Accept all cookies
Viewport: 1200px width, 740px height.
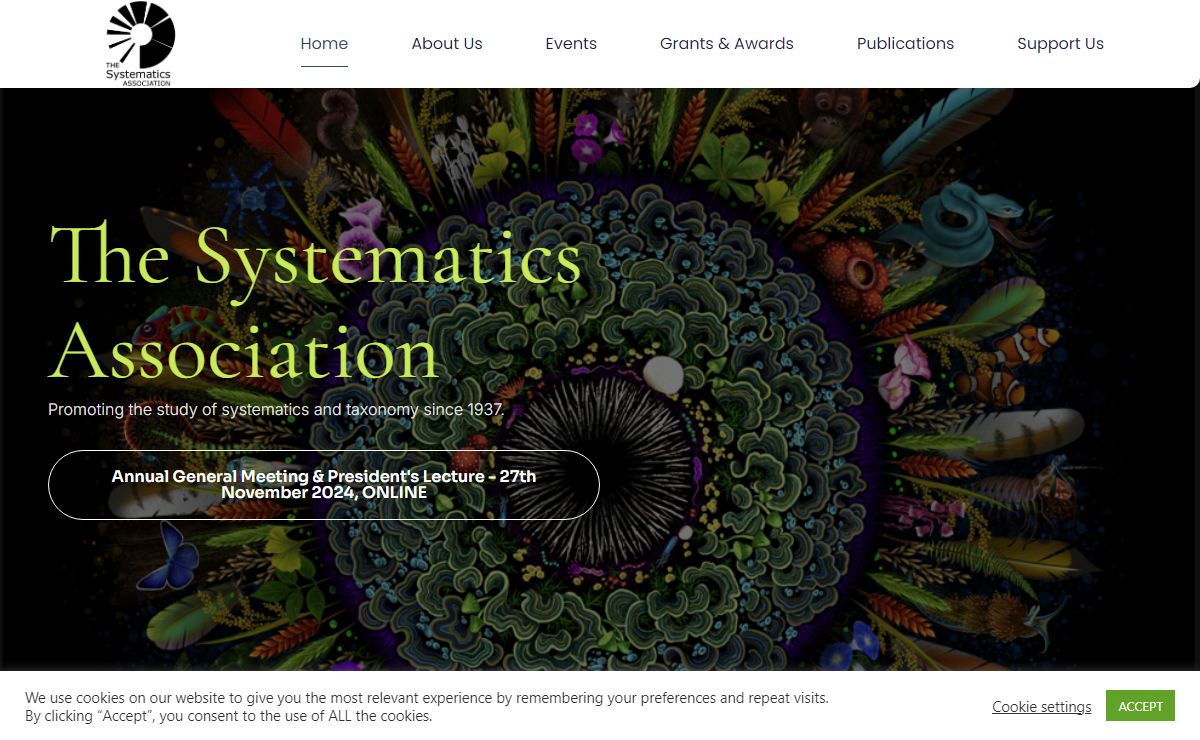(1140, 706)
